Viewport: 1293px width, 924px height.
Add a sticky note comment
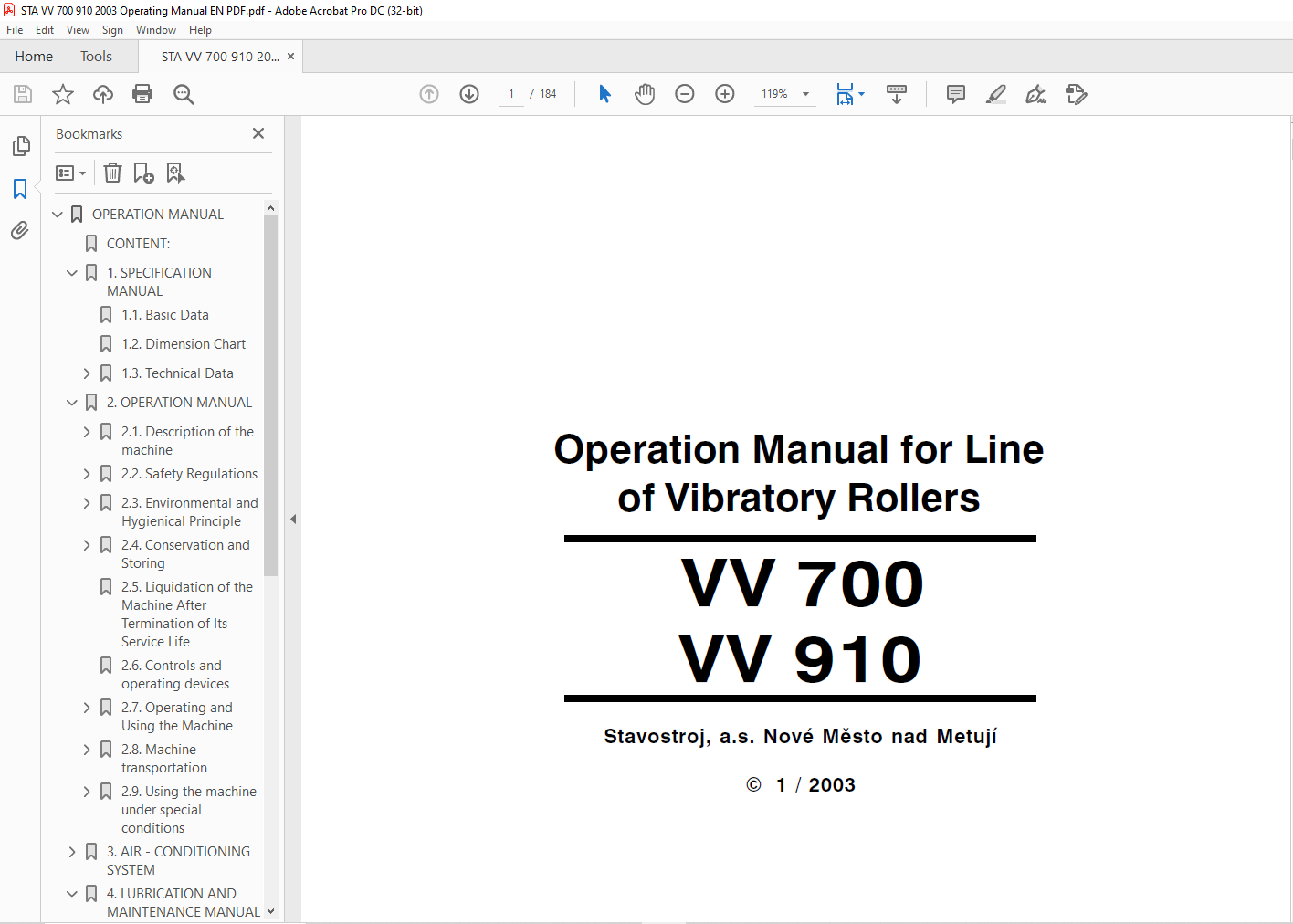pyautogui.click(x=956, y=94)
